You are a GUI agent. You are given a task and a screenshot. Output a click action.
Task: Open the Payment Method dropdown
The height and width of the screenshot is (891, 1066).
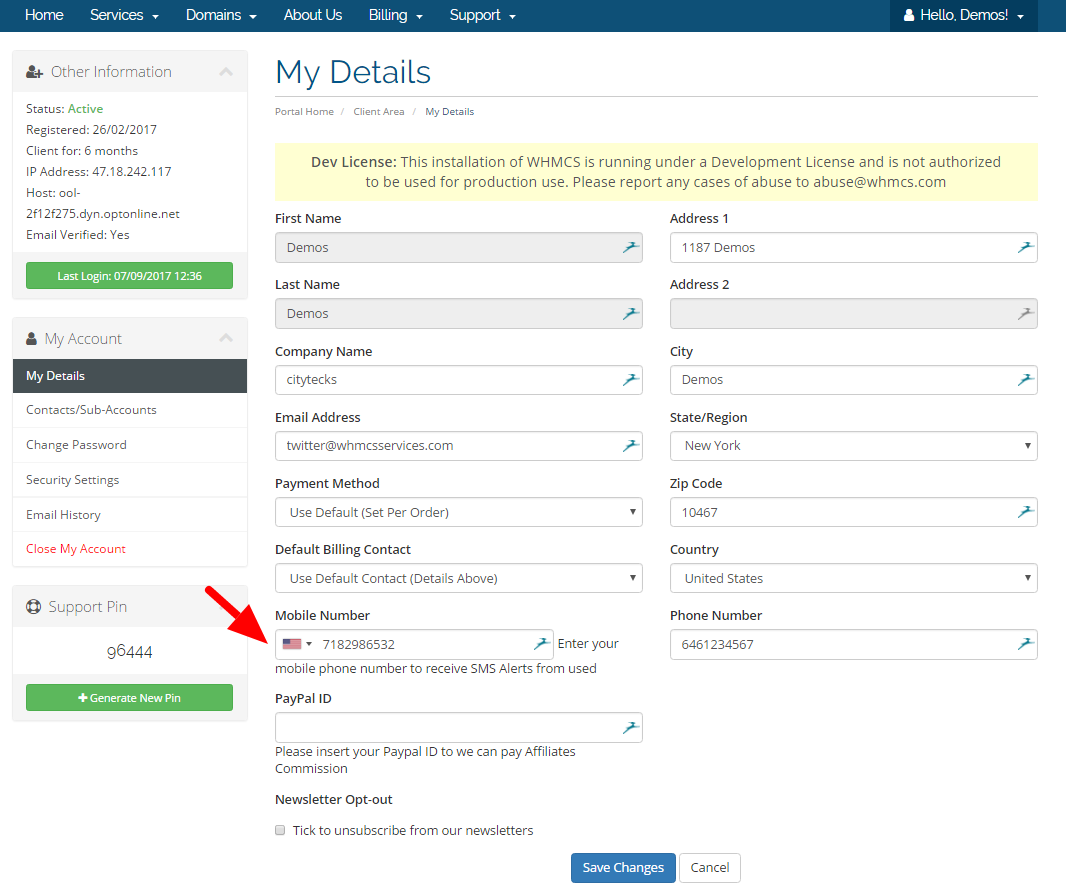pyautogui.click(x=459, y=512)
